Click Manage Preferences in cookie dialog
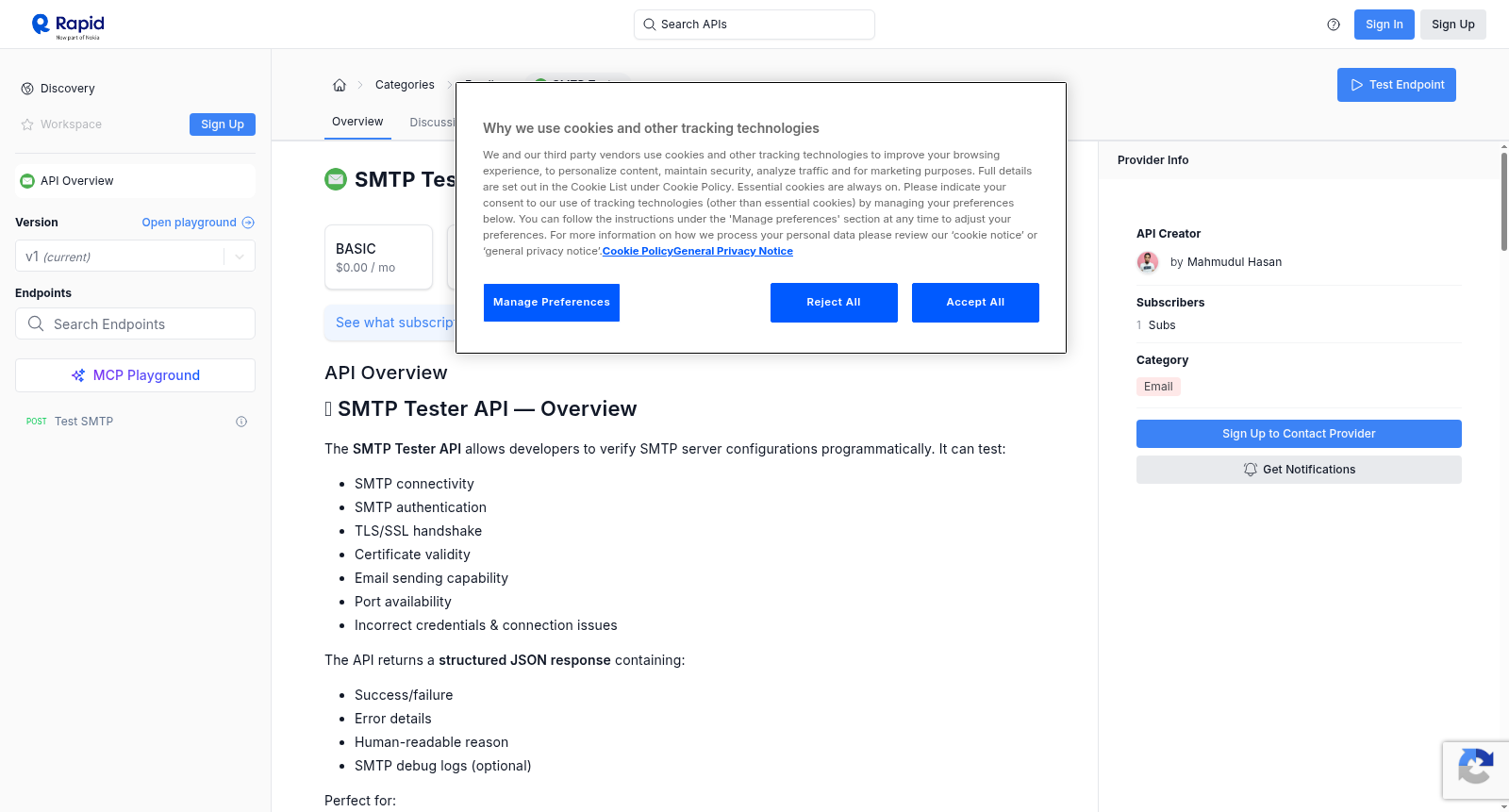 pos(552,303)
